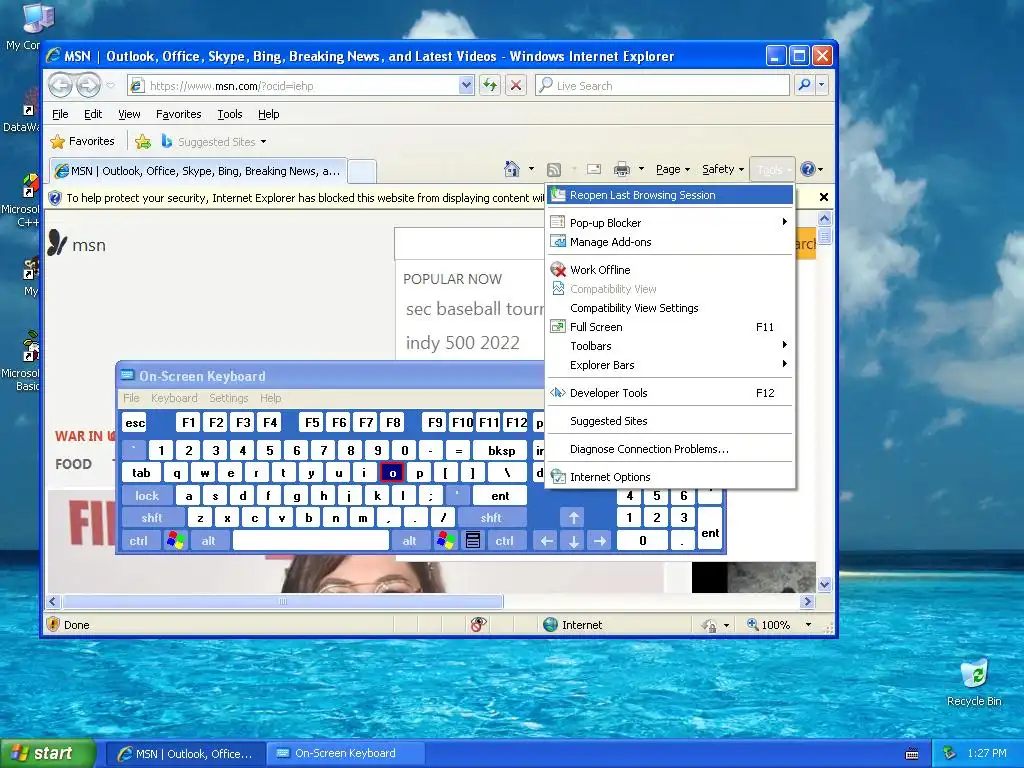The width and height of the screenshot is (1024, 768).
Task: Click the Back navigation arrow in Internet Explorer
Action: [x=61, y=86]
